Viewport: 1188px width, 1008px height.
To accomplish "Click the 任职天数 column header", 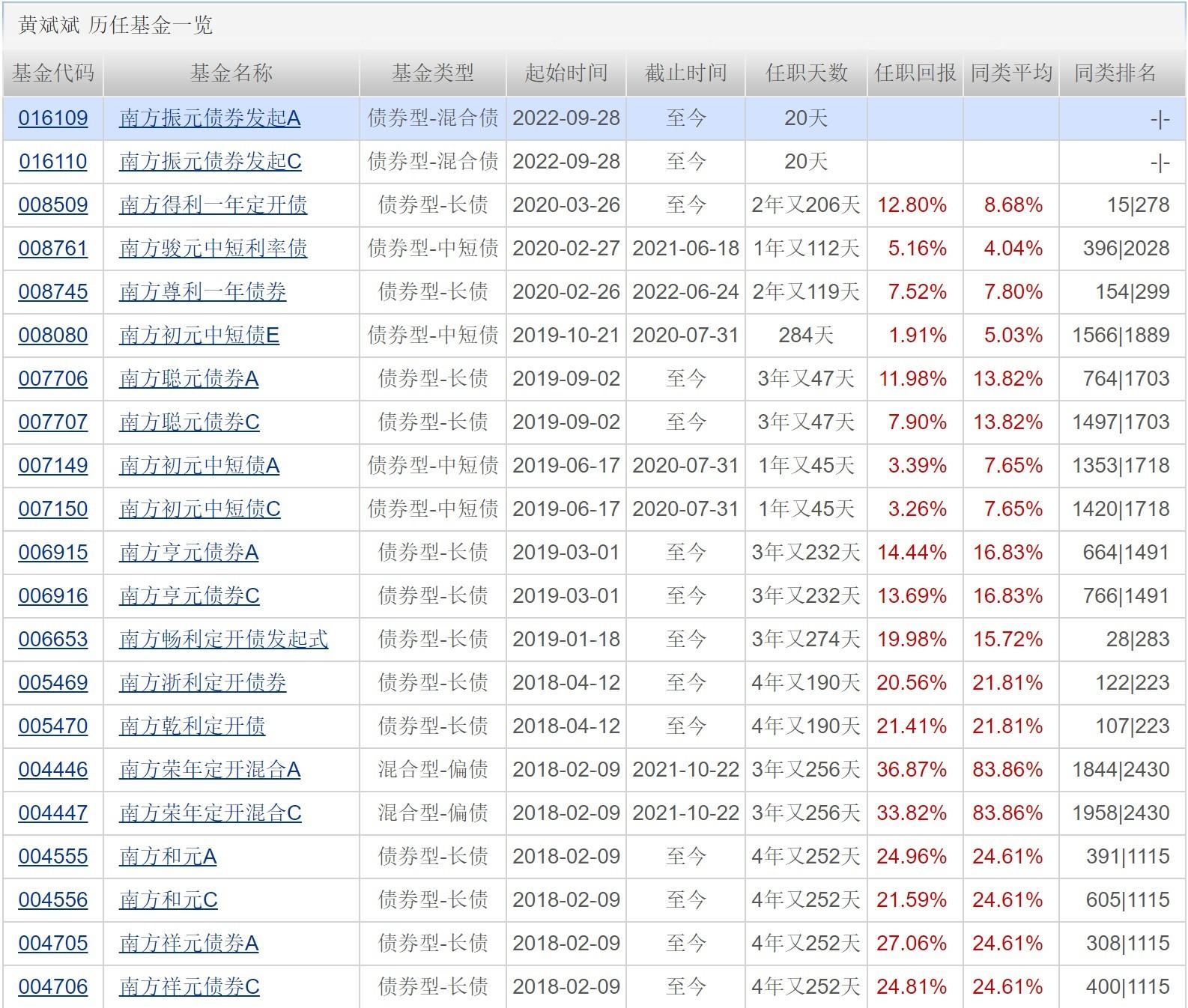I will [x=806, y=73].
